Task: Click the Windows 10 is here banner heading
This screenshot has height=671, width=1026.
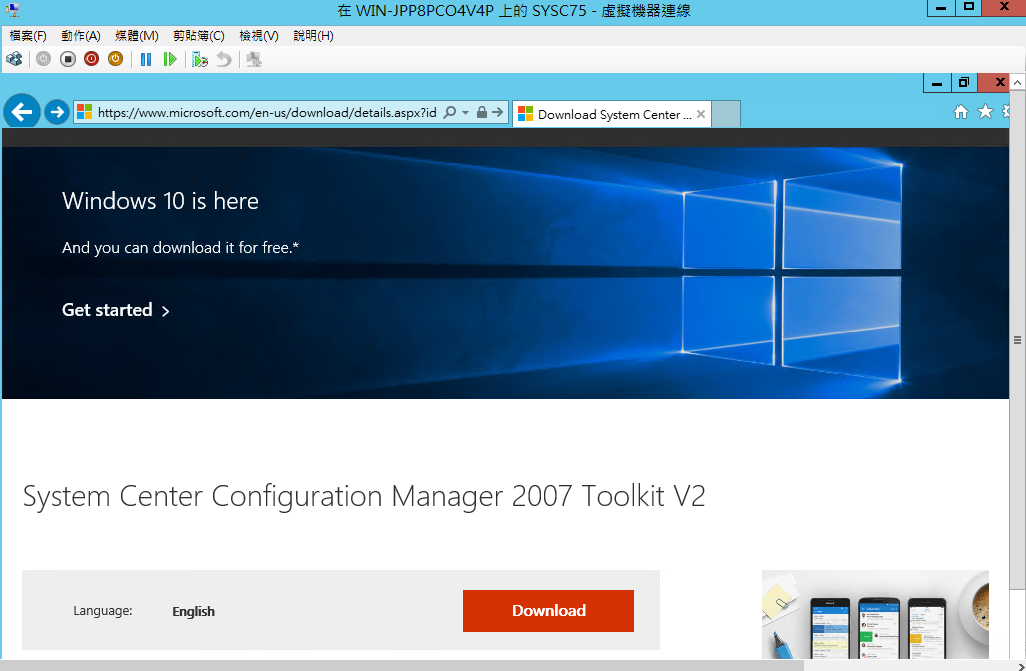Action: [160, 201]
